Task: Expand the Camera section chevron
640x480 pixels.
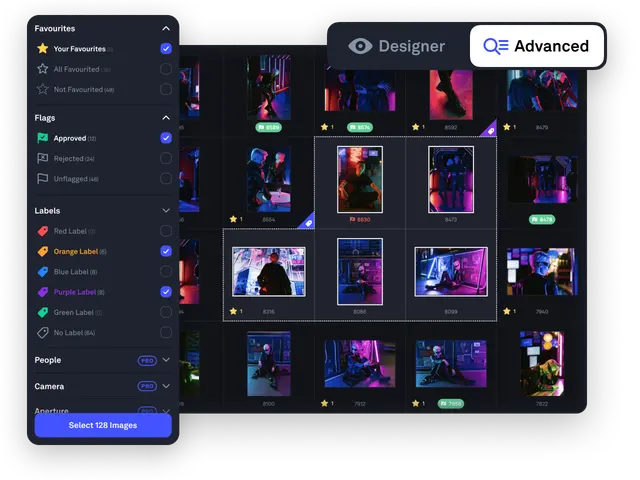Action: point(166,386)
